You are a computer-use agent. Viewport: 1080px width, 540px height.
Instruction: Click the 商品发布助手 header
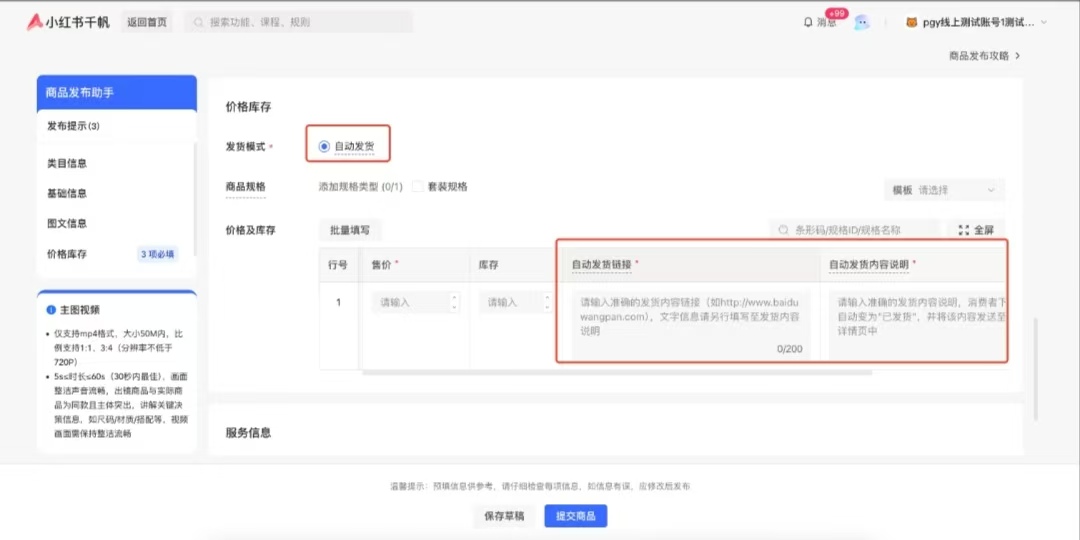click(117, 93)
